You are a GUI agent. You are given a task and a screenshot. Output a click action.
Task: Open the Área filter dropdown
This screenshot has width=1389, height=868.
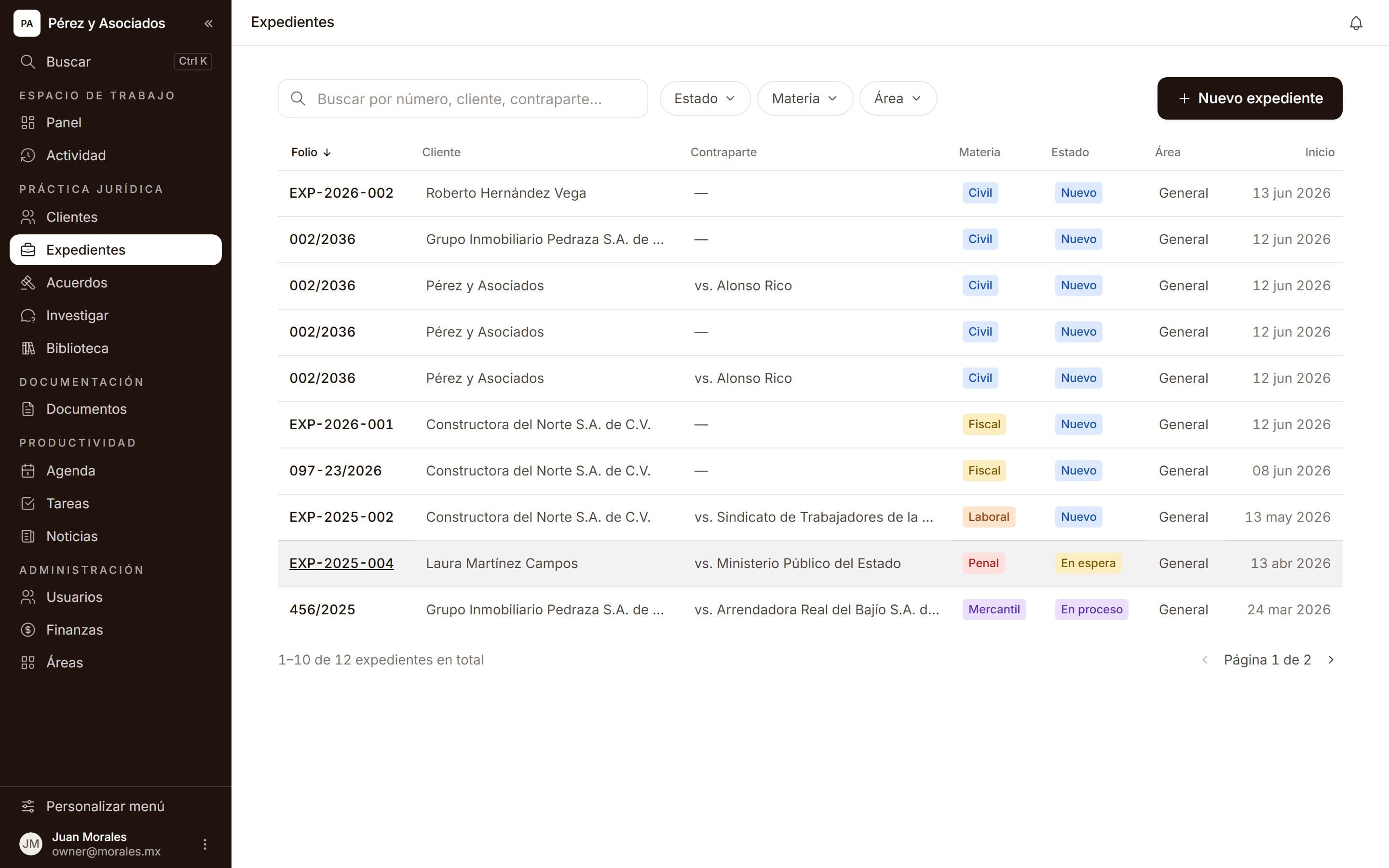(x=898, y=98)
